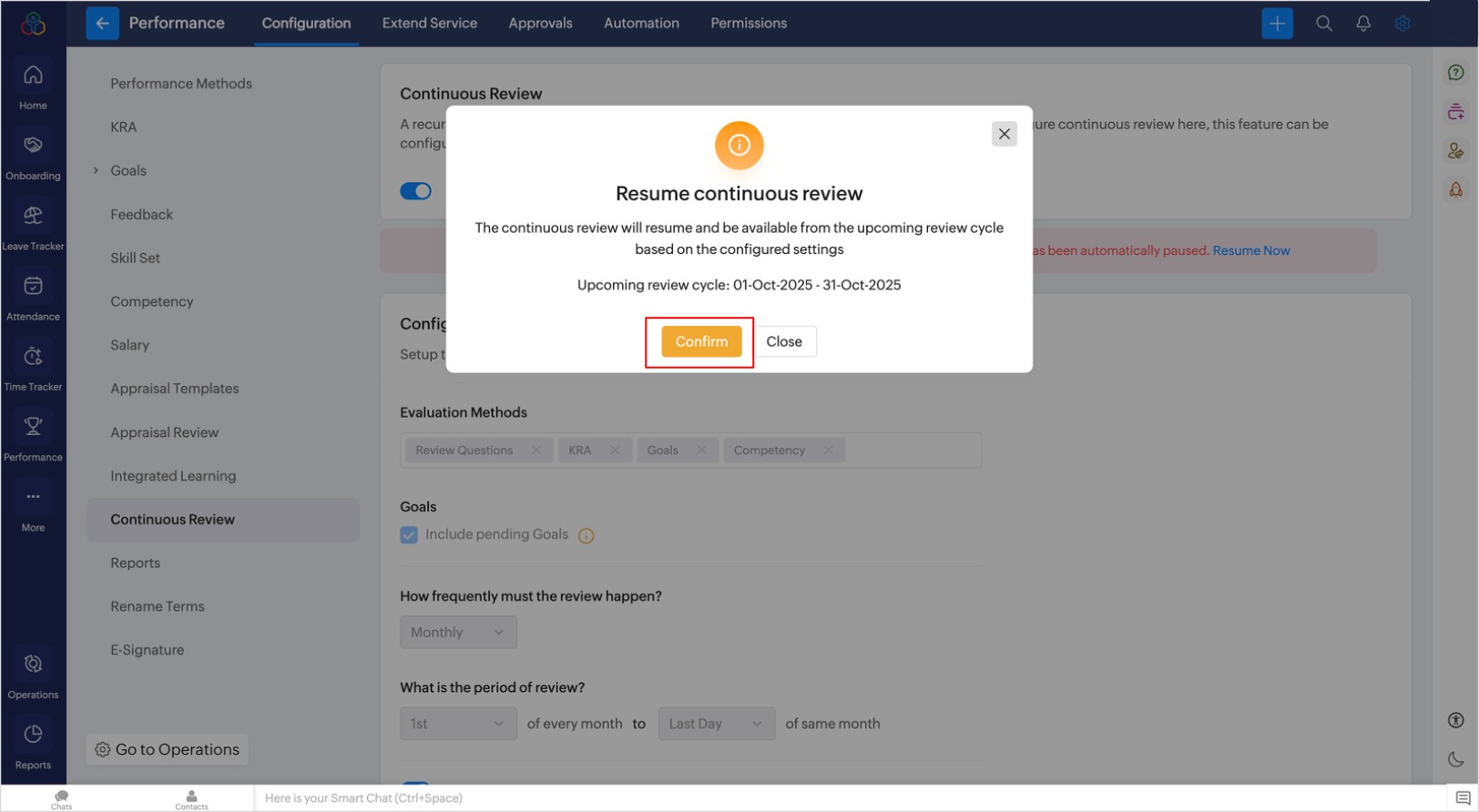Remove the Review Questions tag
The width and height of the screenshot is (1479, 812).
pyautogui.click(x=536, y=451)
